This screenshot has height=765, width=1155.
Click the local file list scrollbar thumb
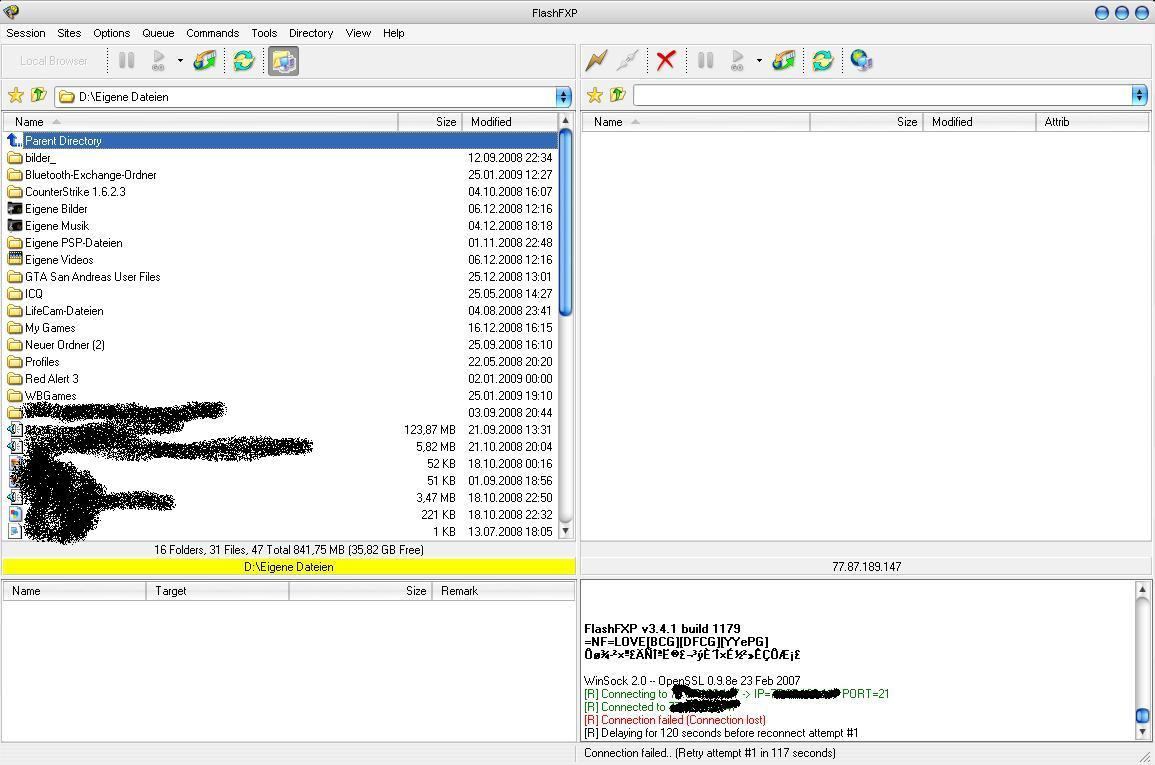pyautogui.click(x=566, y=223)
